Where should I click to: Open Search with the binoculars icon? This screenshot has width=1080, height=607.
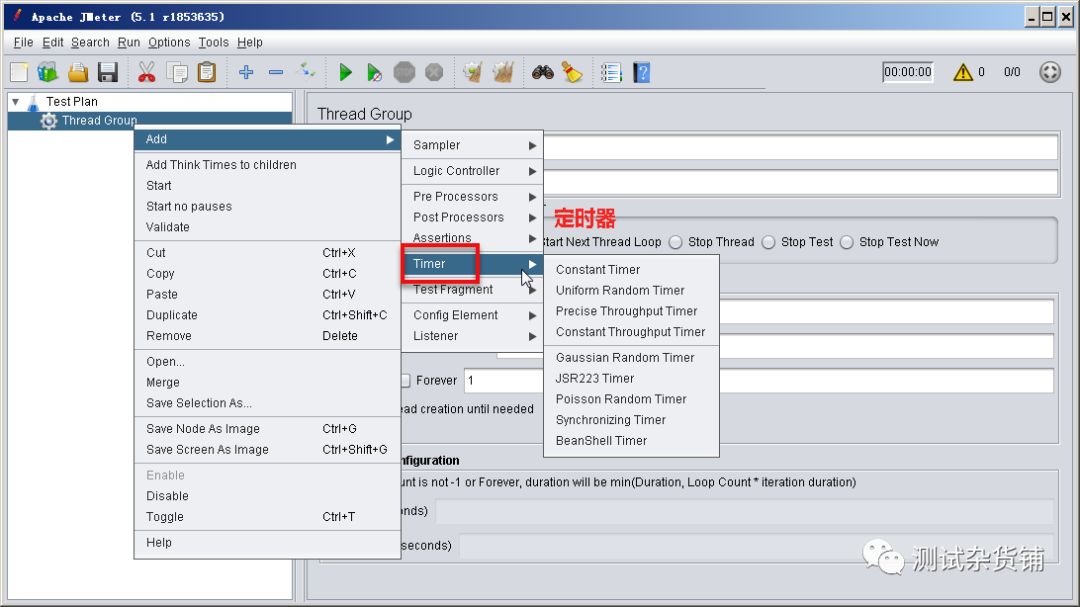pos(542,72)
